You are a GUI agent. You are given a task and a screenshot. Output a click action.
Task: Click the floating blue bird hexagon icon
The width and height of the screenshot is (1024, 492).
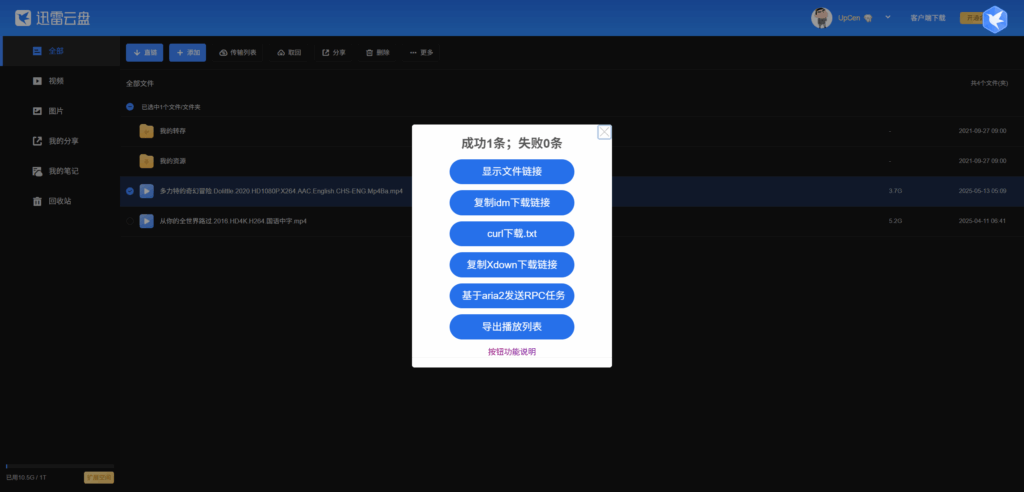(x=994, y=20)
